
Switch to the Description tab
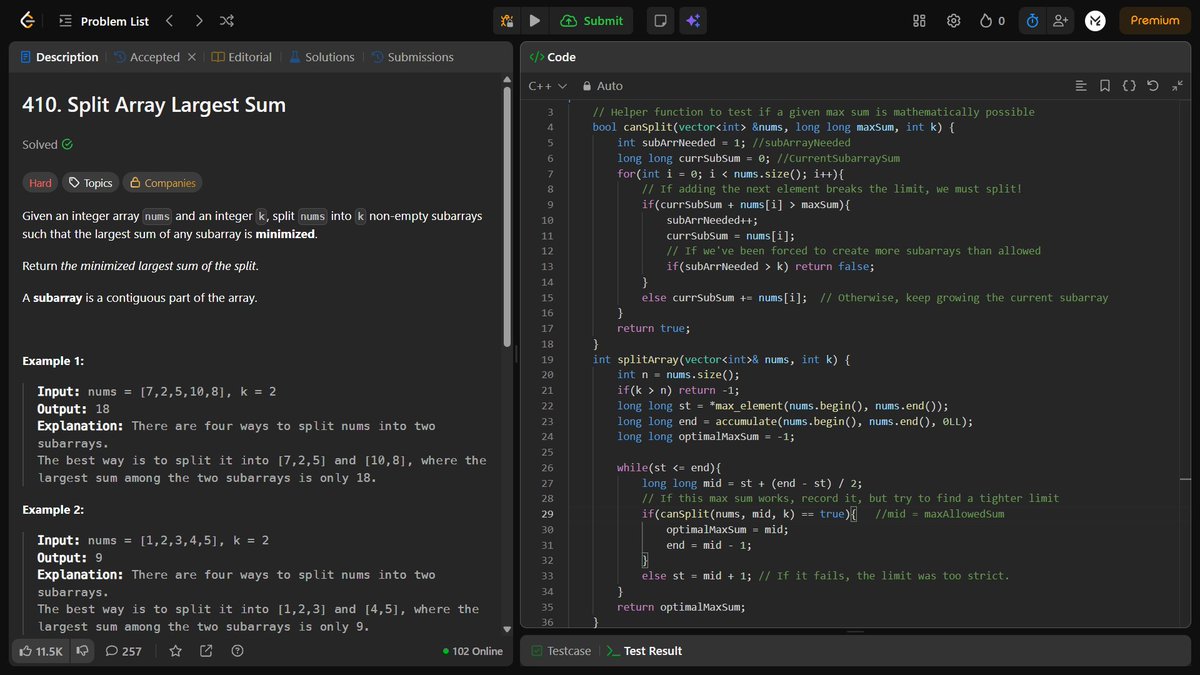click(59, 57)
